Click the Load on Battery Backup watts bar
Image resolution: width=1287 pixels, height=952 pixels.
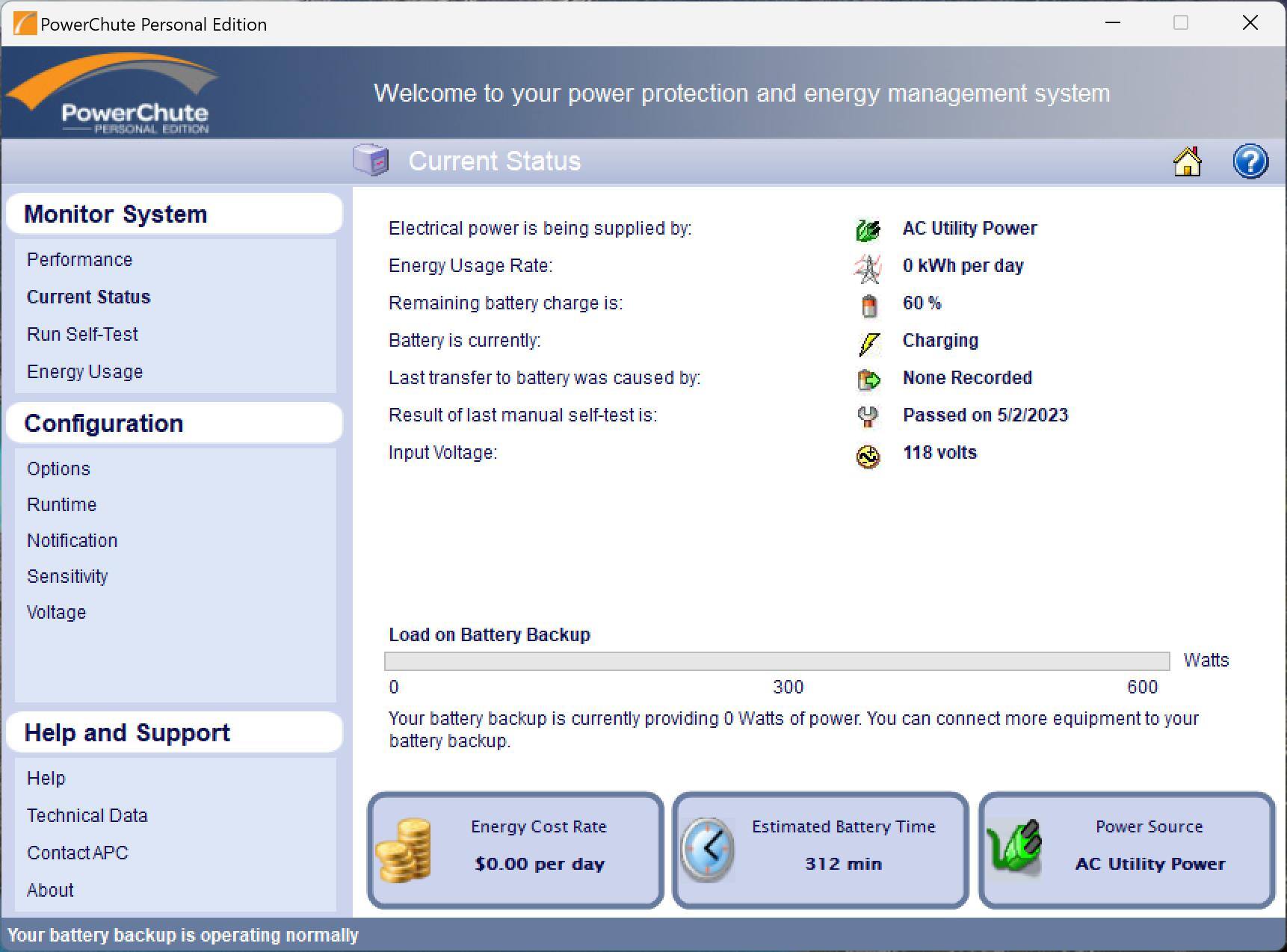click(x=777, y=661)
